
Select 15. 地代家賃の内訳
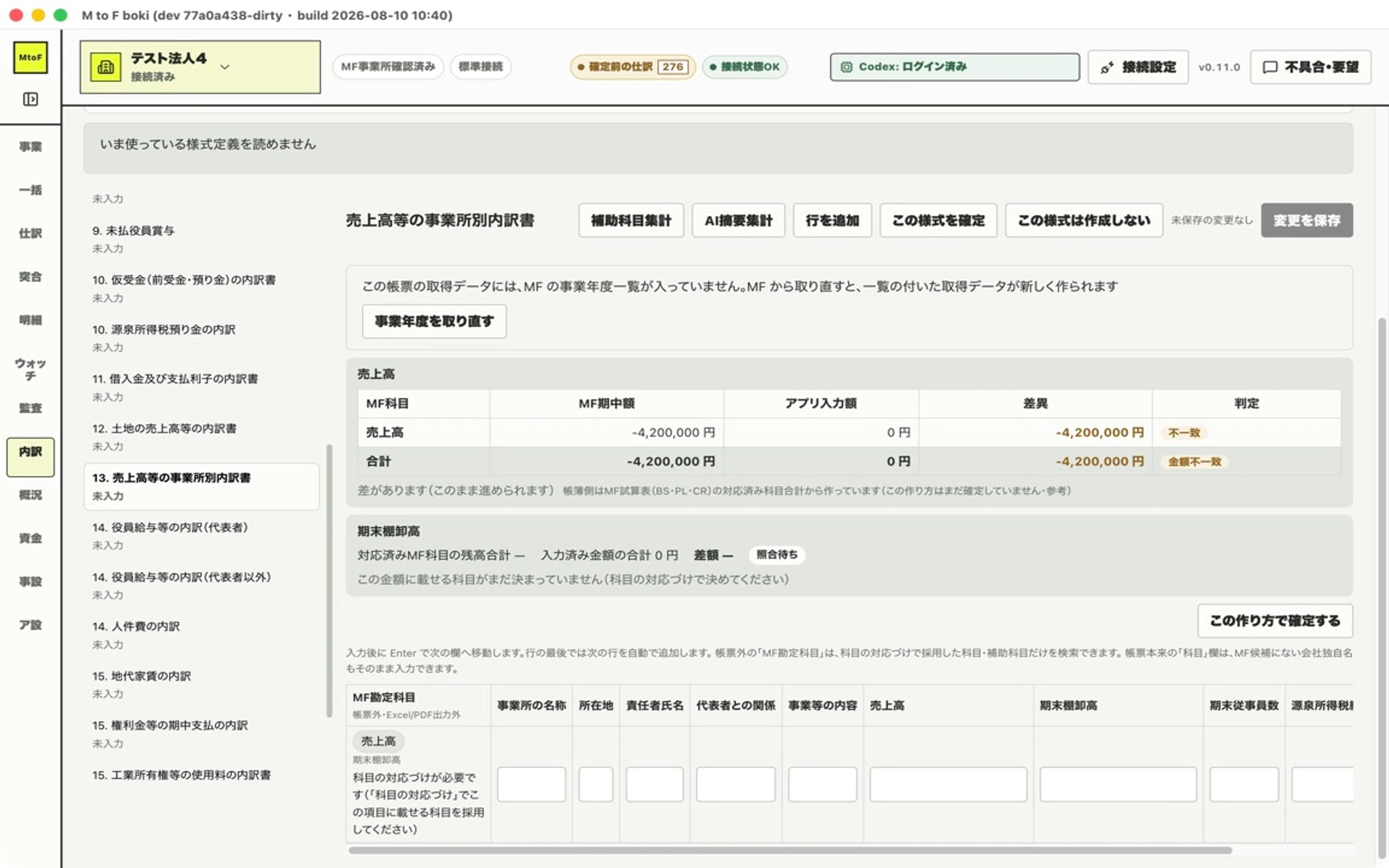(x=201, y=685)
